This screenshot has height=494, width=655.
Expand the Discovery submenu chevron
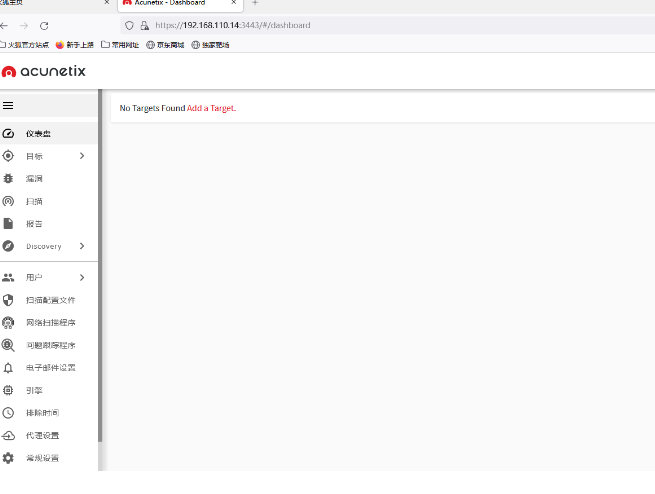[x=82, y=246]
